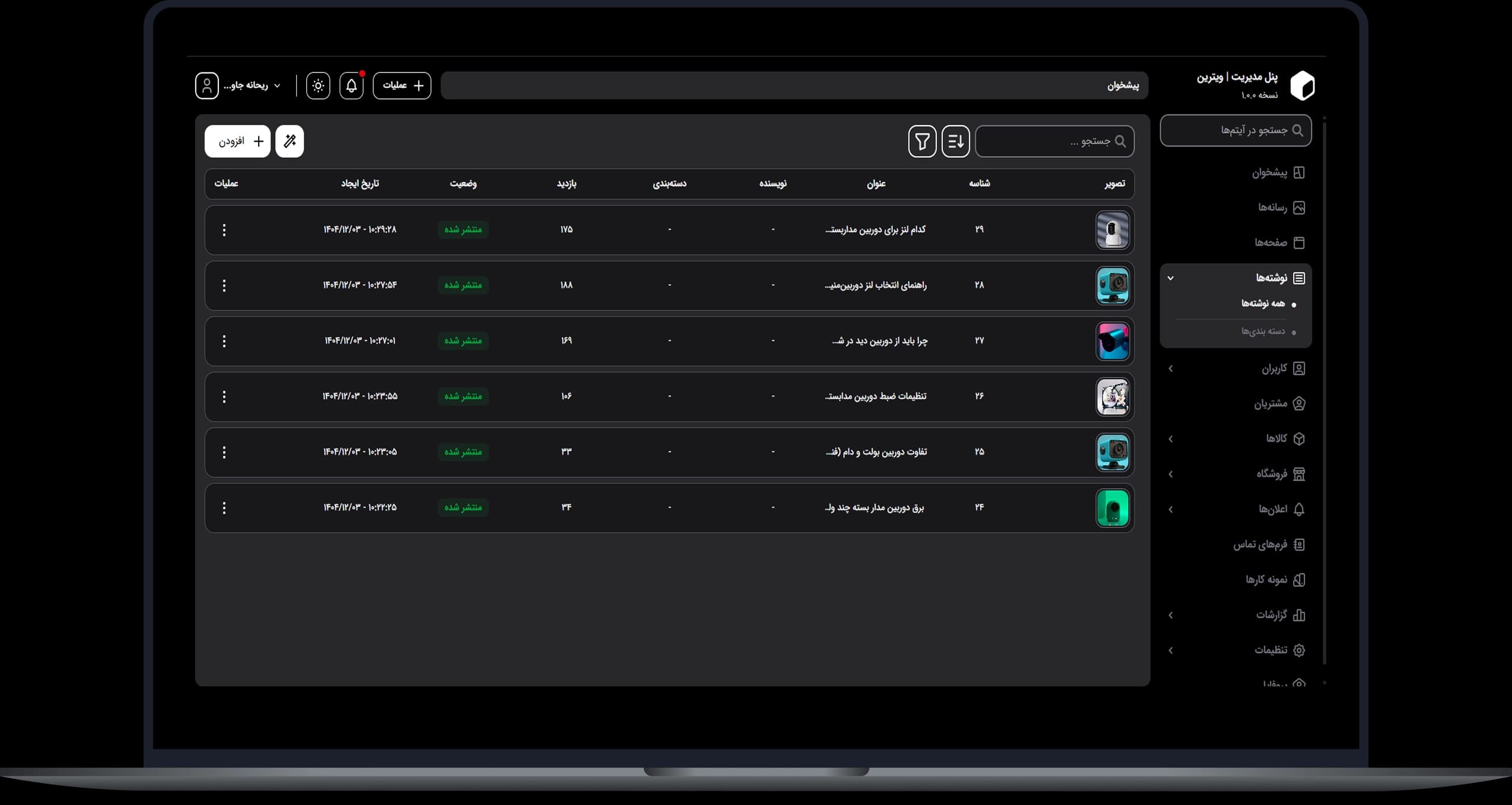Open actions menu for post ۲۴

pos(224,508)
